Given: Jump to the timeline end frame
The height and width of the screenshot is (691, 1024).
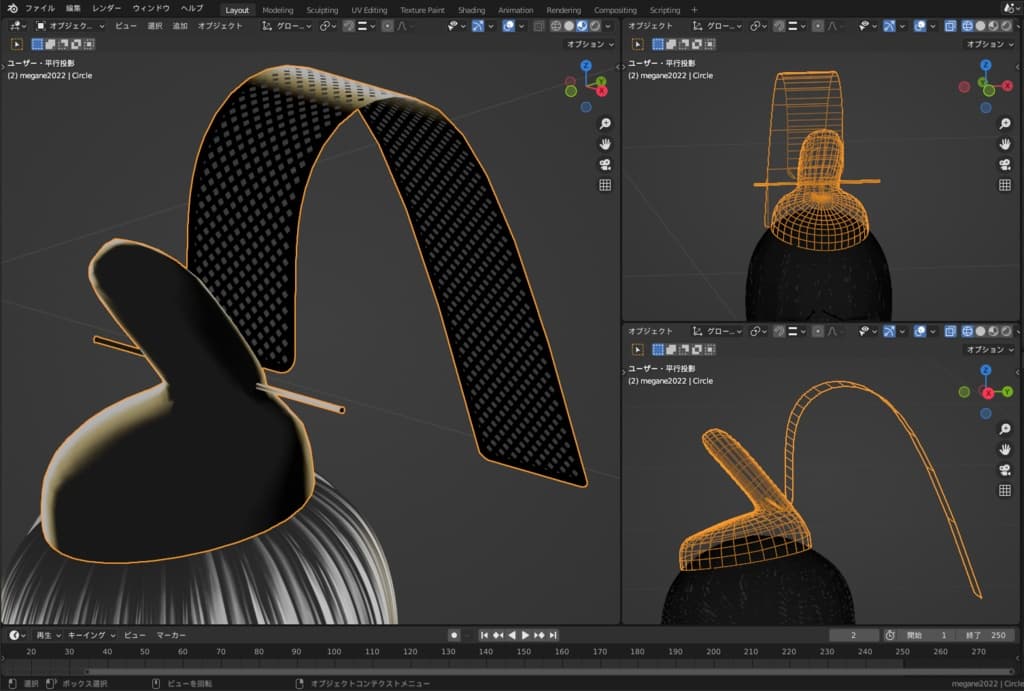Looking at the screenshot, I should click(553, 635).
